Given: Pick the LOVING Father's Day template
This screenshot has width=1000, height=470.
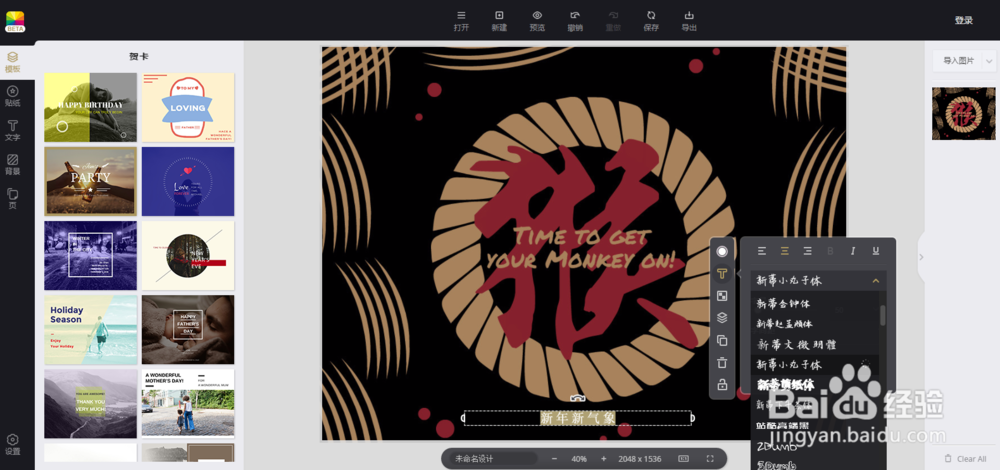Looking at the screenshot, I should [188, 107].
